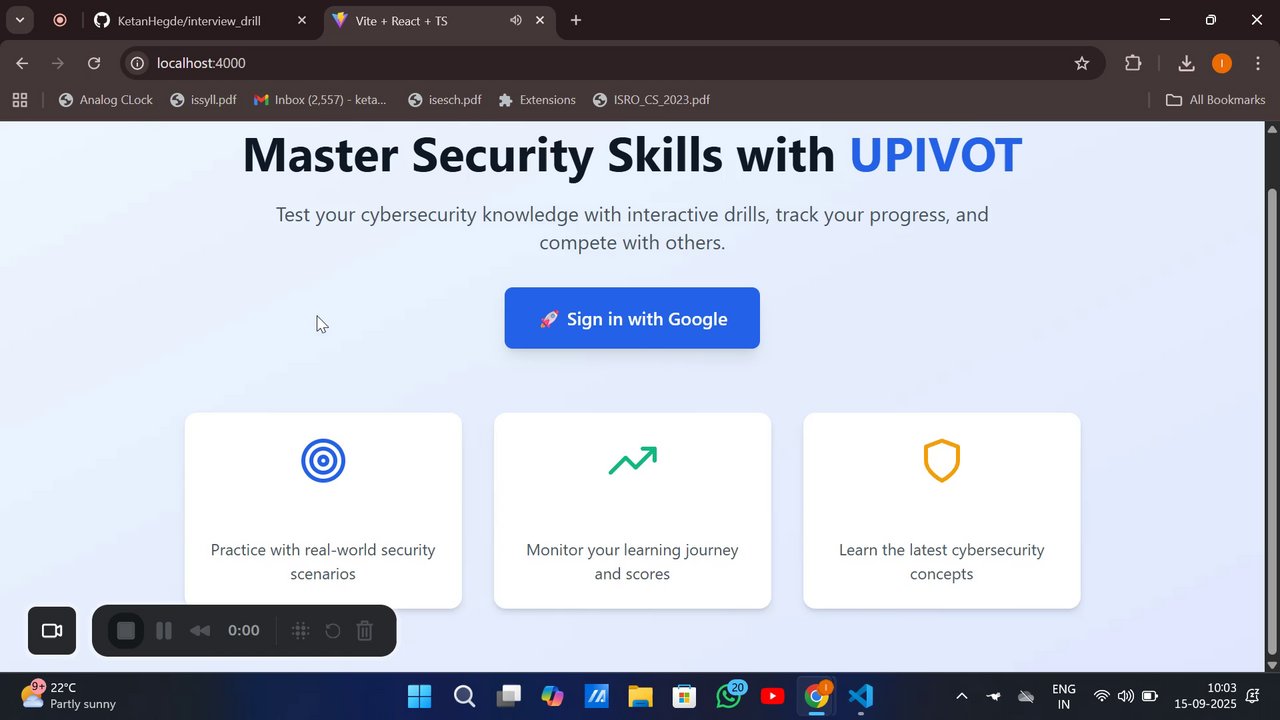The image size is (1280, 720).
Task: Open the Extensions puzzle icon
Action: pos(1133,63)
